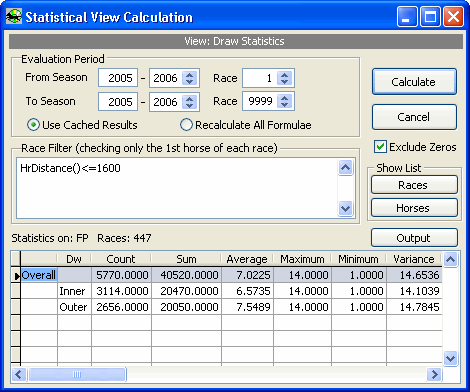
Task: Click the Inner variance cell 14.1039
Action: click(x=414, y=291)
